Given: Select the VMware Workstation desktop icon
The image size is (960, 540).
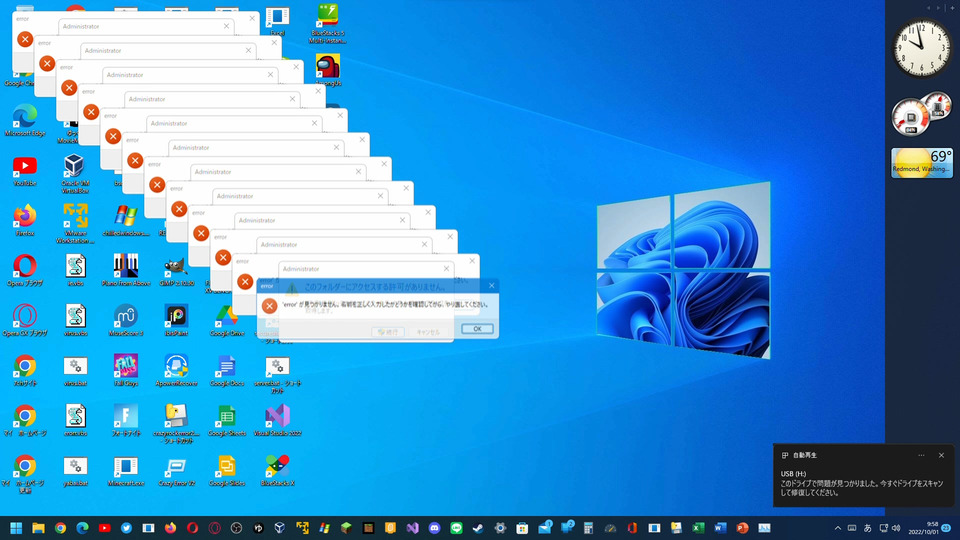Looking at the screenshot, I should 75,224.
